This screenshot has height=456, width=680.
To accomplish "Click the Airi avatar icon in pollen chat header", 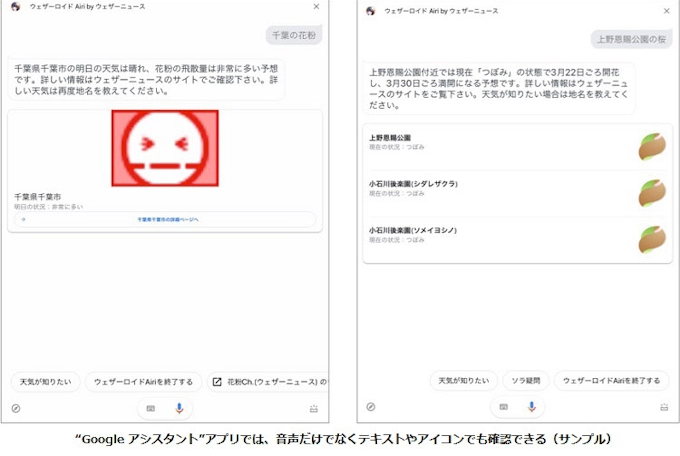I will (x=16, y=8).
